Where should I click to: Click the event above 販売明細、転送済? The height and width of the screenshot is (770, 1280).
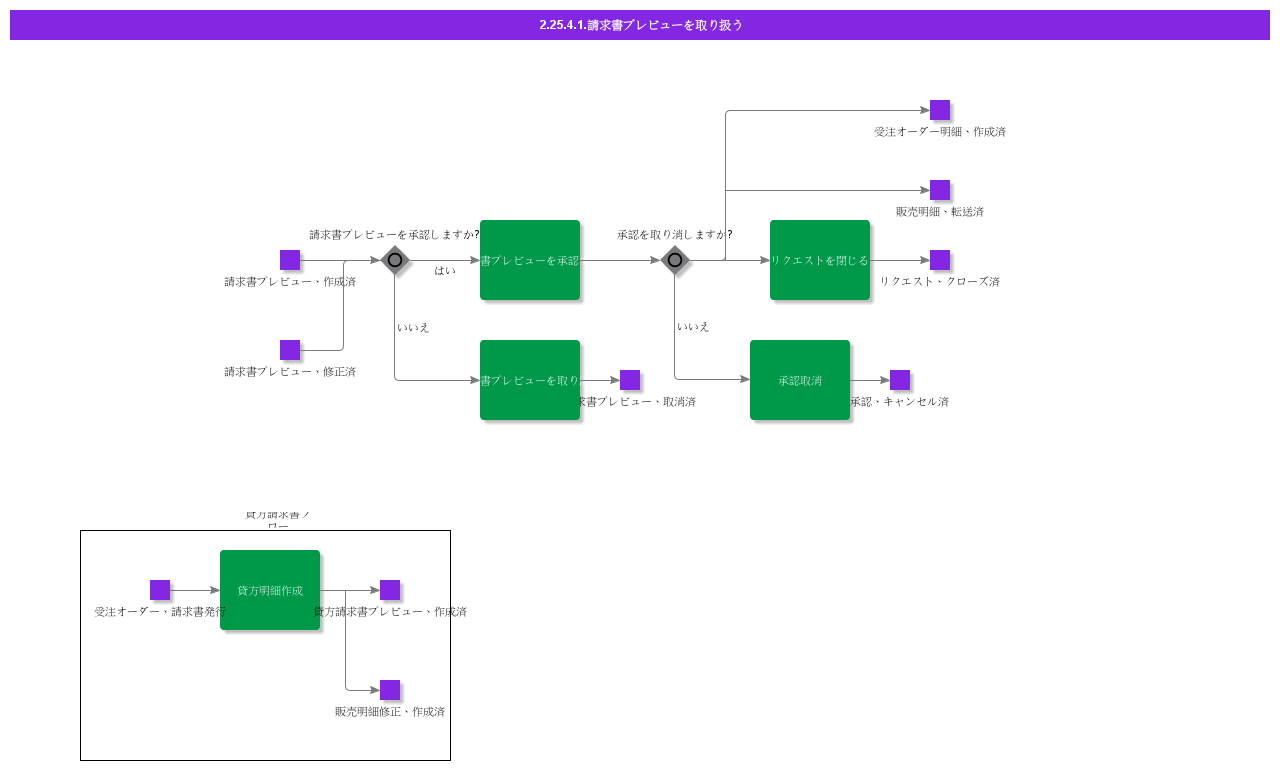pos(940,190)
